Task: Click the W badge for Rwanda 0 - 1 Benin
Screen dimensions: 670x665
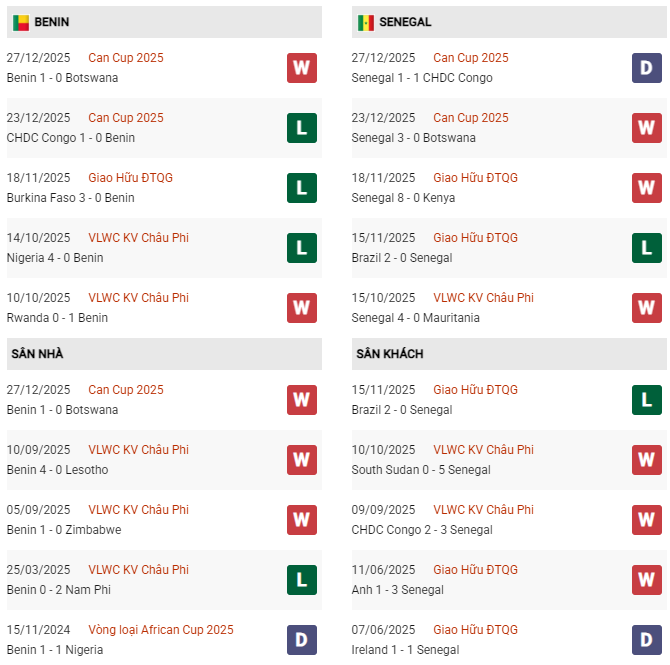Action: (301, 308)
